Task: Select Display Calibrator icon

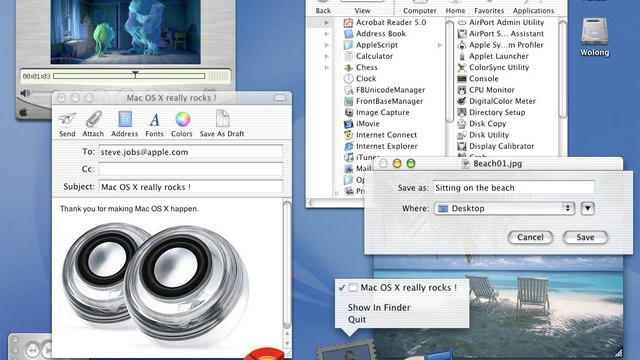Action: point(462,146)
